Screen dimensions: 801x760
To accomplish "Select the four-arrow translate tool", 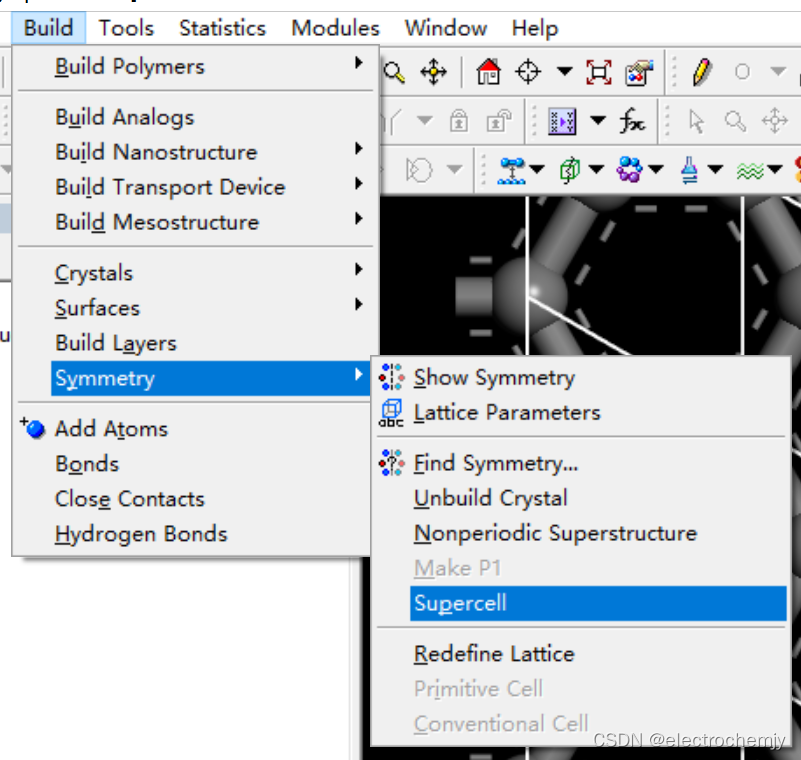I will click(x=434, y=72).
